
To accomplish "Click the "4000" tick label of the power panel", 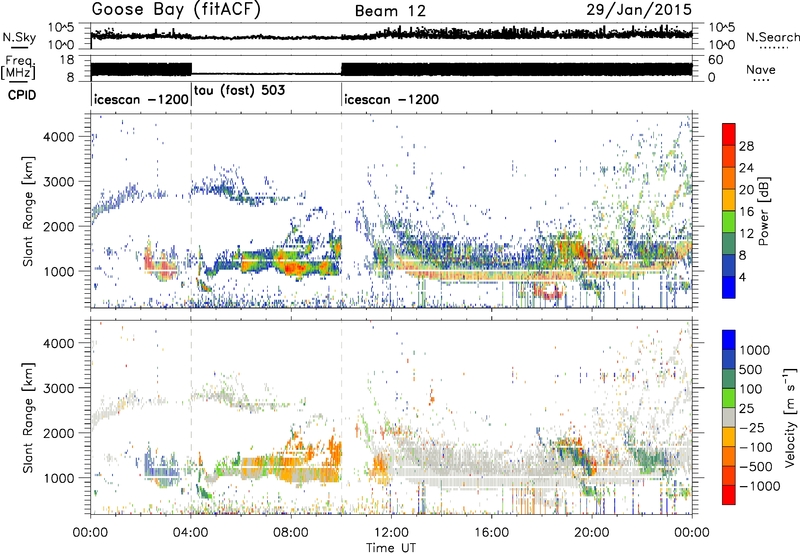I will click(x=60, y=137).
